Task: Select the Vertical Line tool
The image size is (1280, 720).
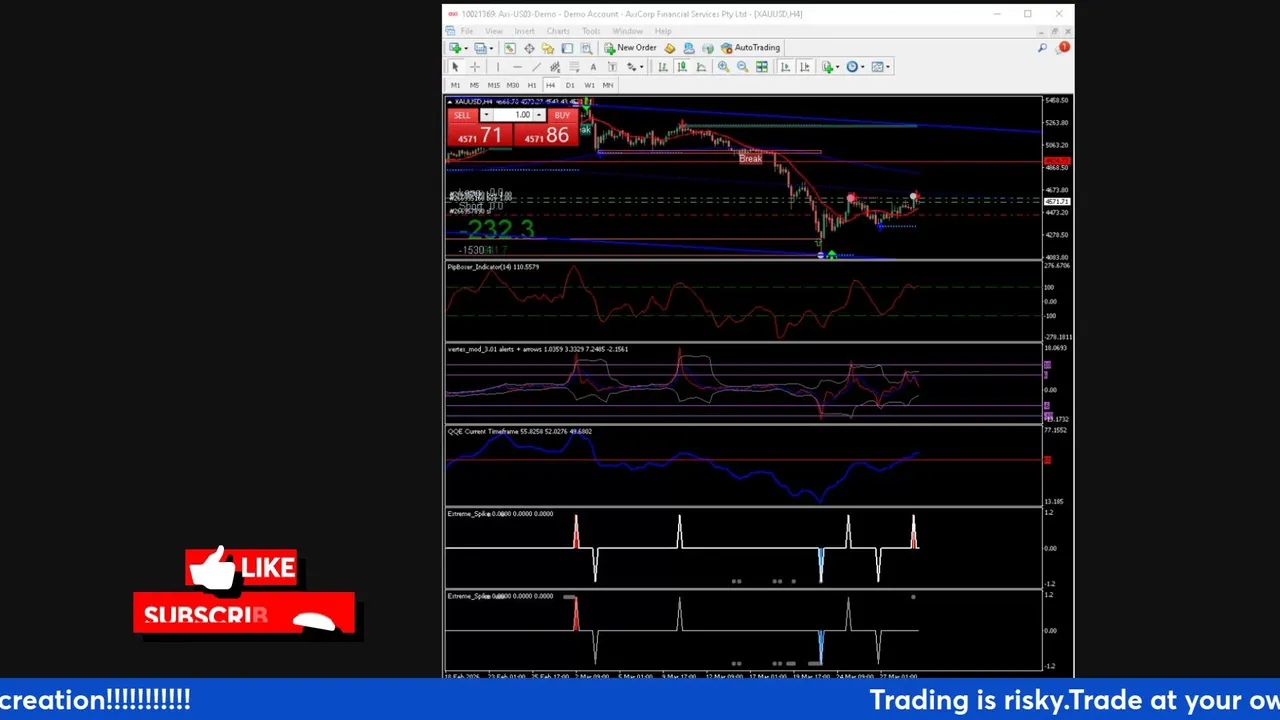Action: tap(498, 67)
